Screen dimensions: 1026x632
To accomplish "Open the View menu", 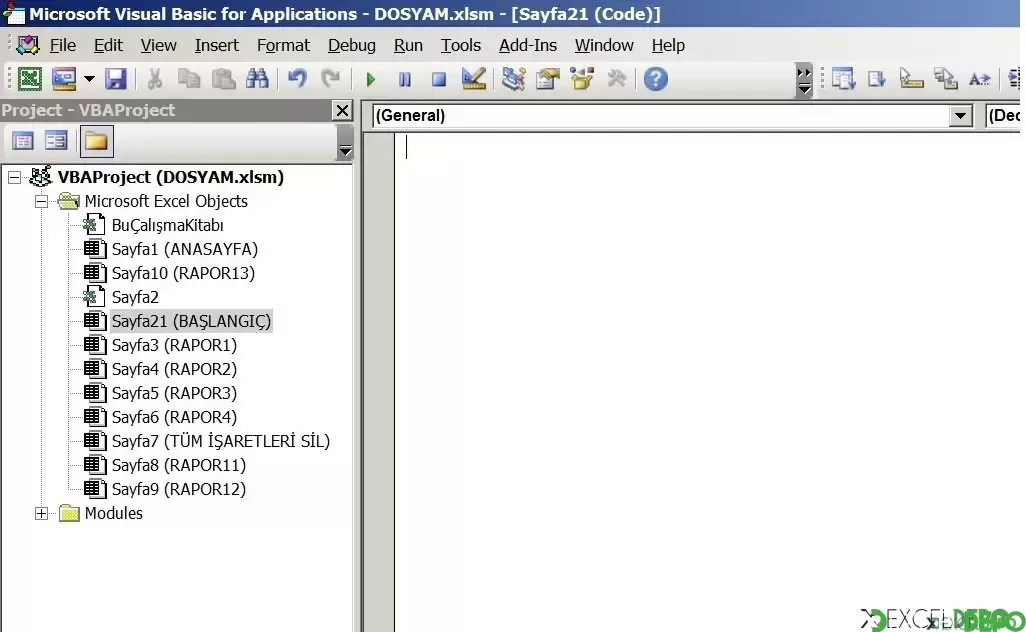I will click(x=158, y=45).
